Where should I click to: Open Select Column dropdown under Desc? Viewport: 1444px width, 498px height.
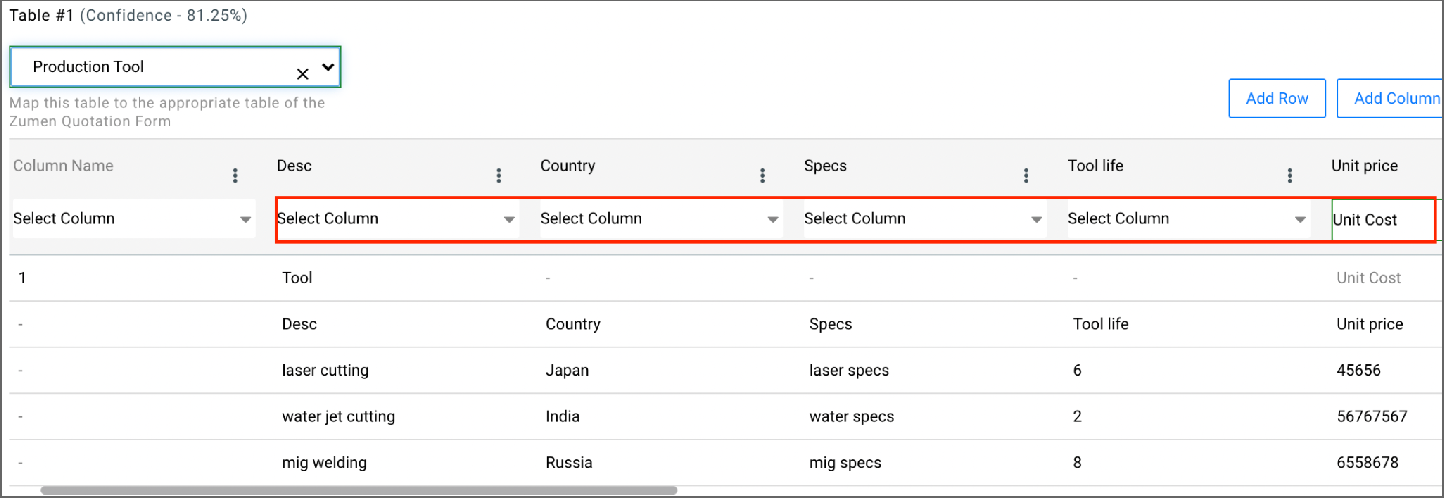396,219
